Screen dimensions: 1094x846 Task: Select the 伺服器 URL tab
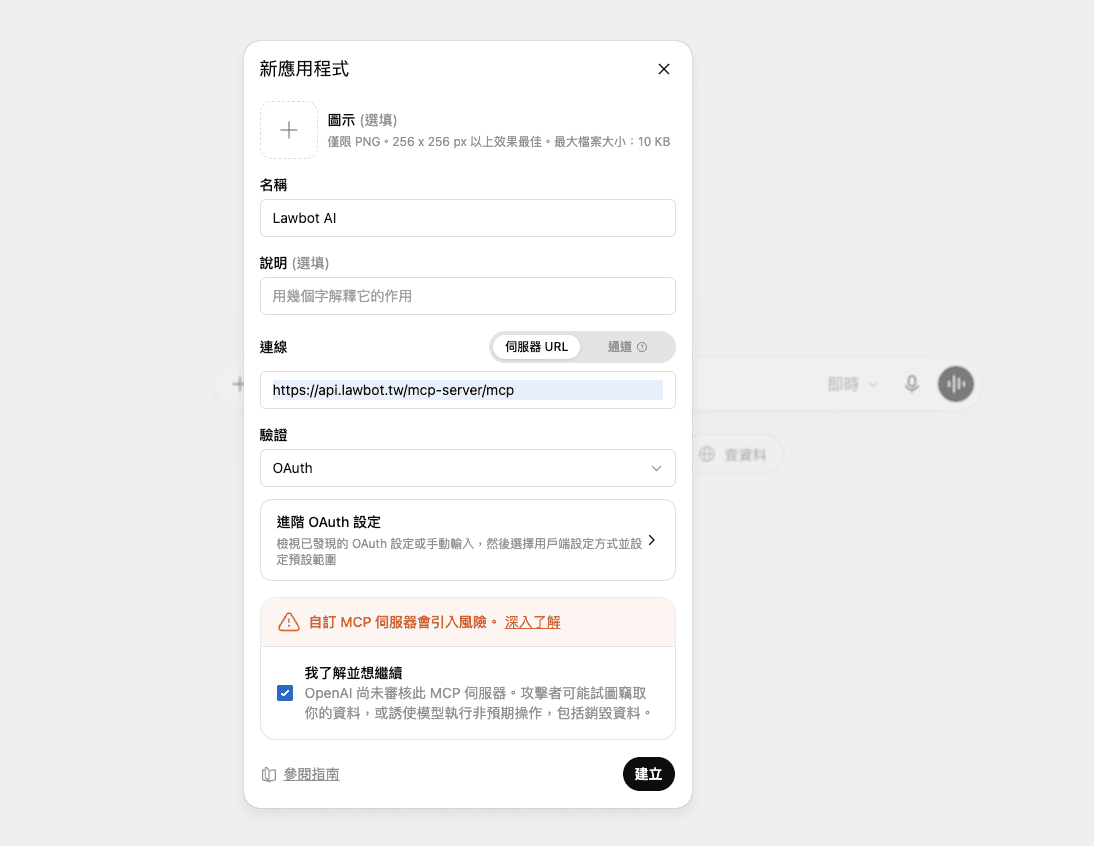536,347
